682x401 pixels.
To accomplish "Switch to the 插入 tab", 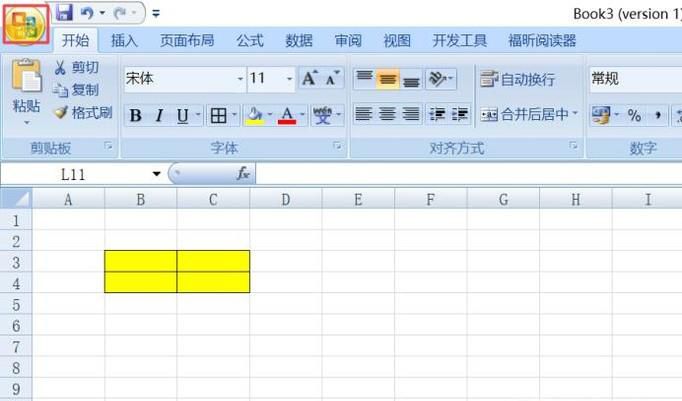I will [x=124, y=40].
